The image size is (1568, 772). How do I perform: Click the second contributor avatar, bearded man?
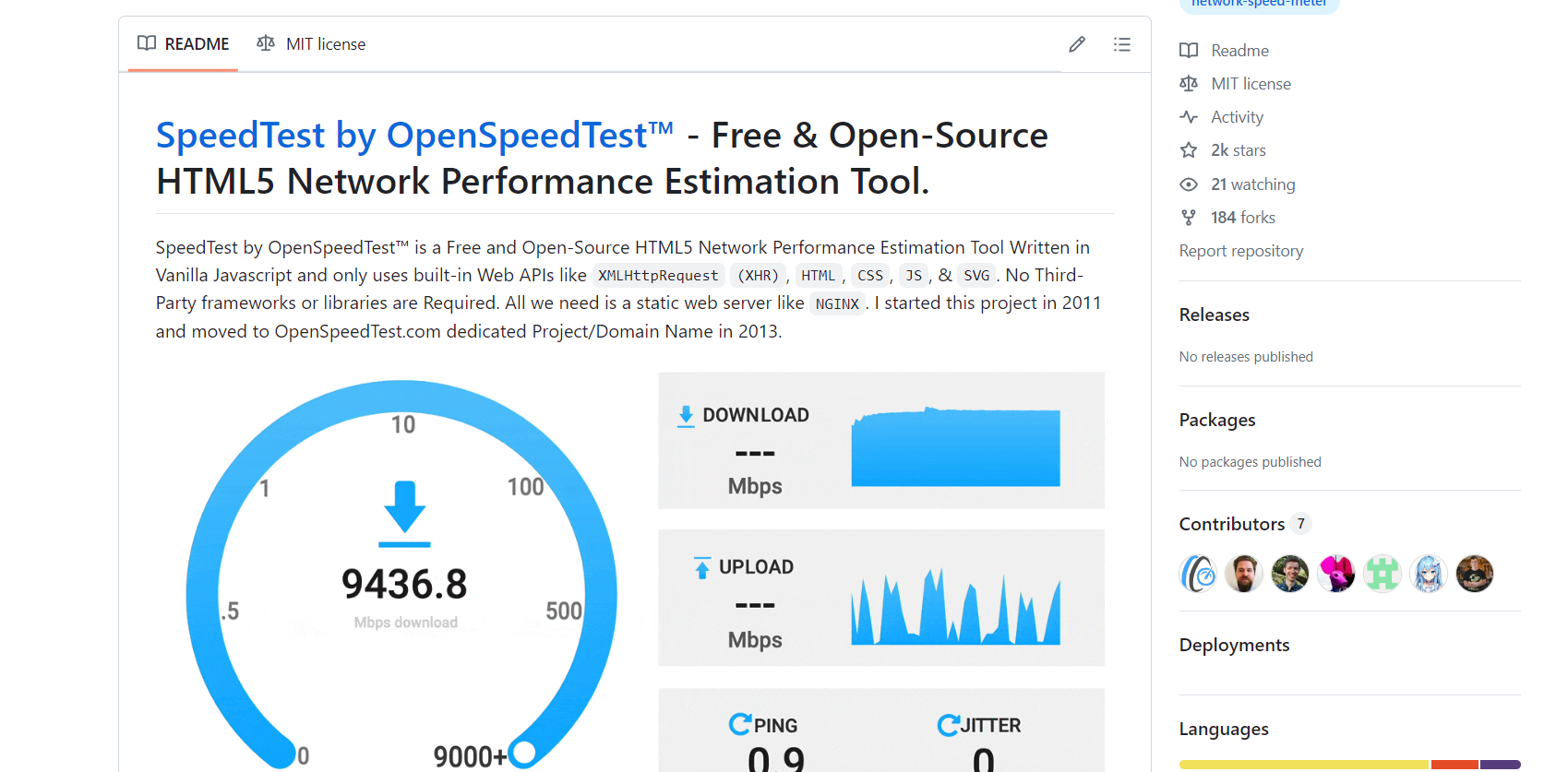pos(1244,574)
